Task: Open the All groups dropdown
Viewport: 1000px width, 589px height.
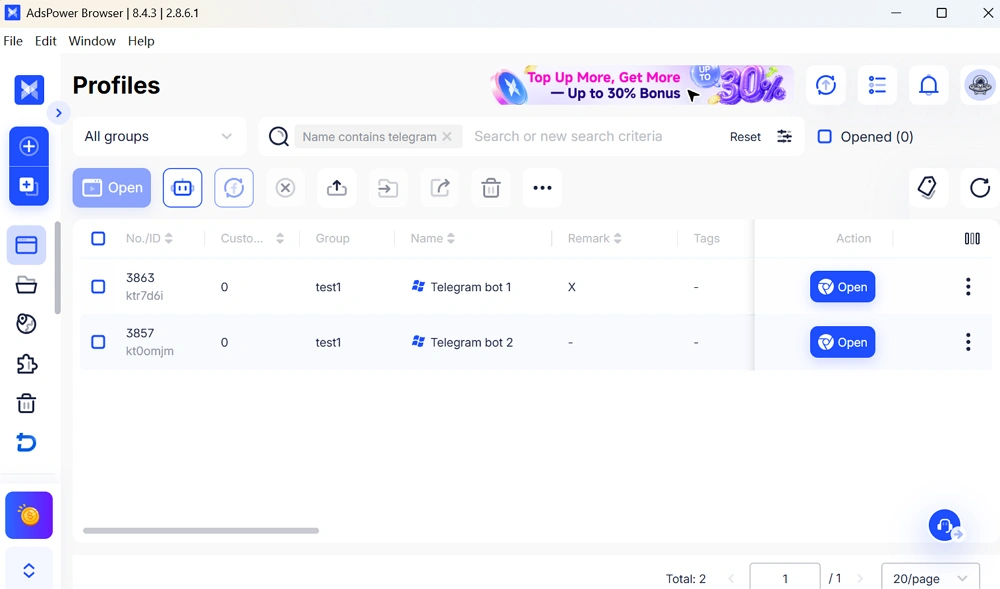Action: [x=159, y=136]
